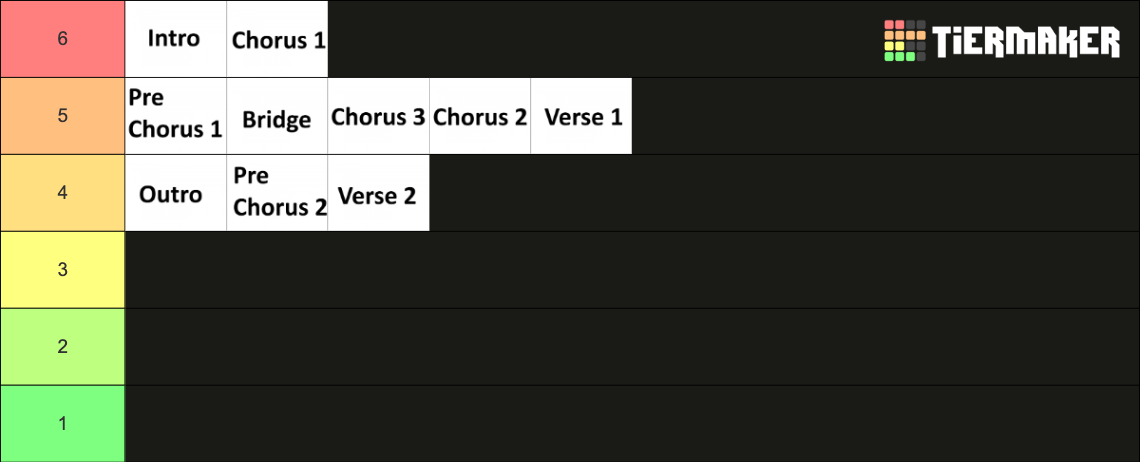Click the TierMaker wordmark text
The width and height of the screenshot is (1140, 462).
point(1026,41)
